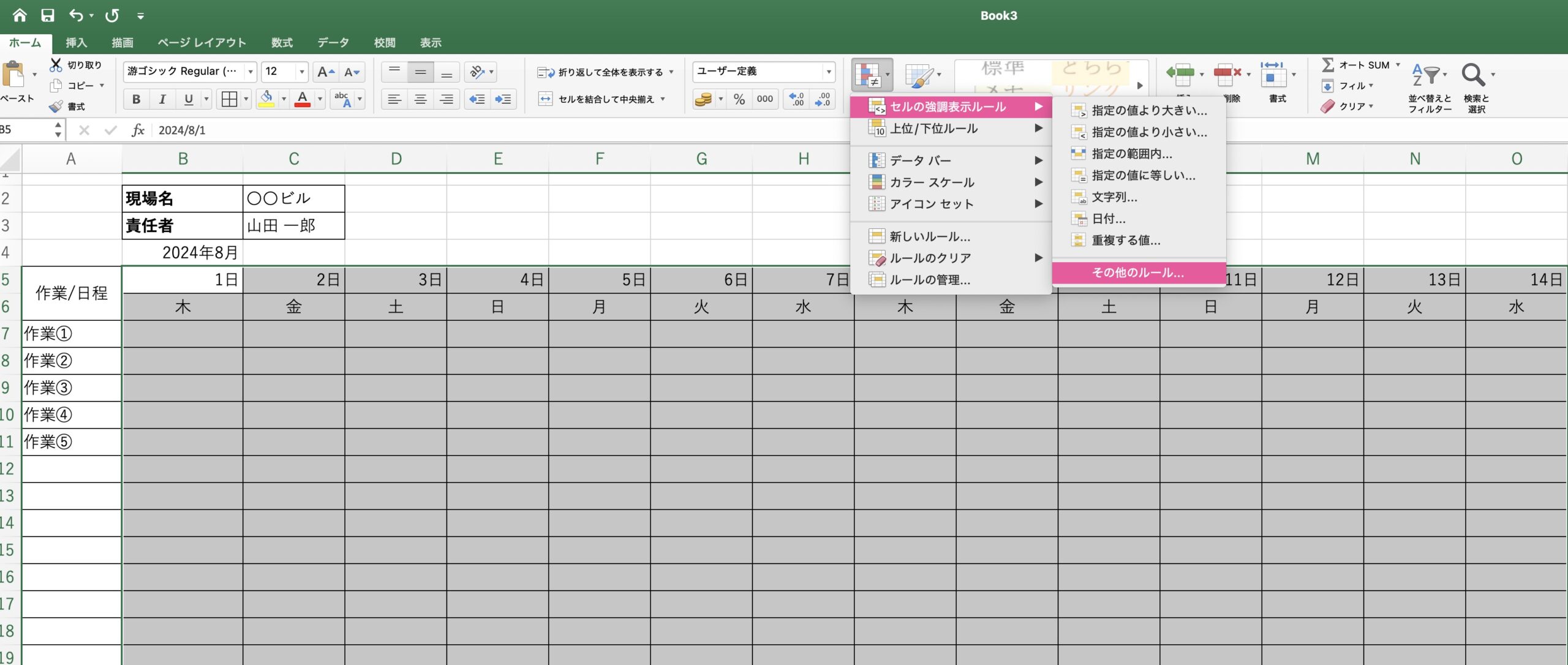Activate the format painter 書式 brush
Screen dimensions: 1568x665
click(56, 106)
